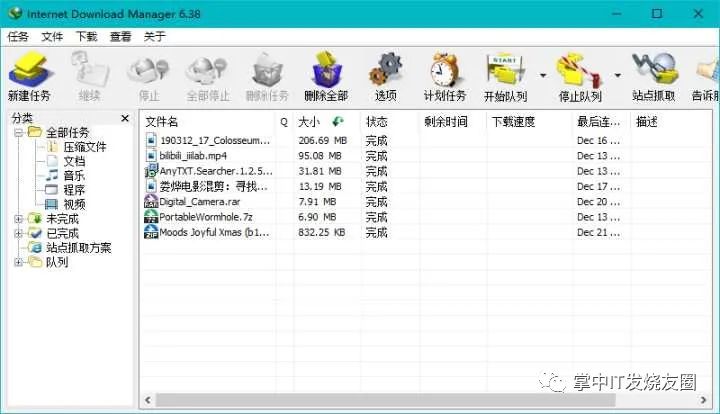
Task: Click the PortableWormhole.7z file icon
Action: click(151, 217)
